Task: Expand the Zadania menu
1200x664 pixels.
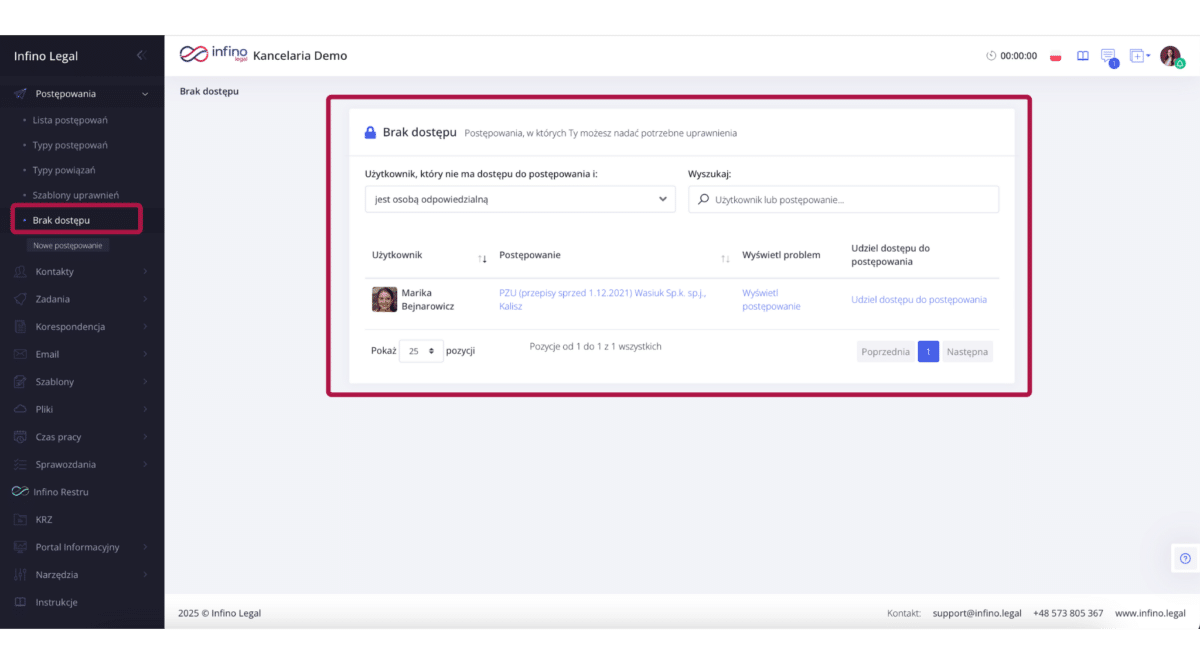Action: pyautogui.click(x=145, y=299)
